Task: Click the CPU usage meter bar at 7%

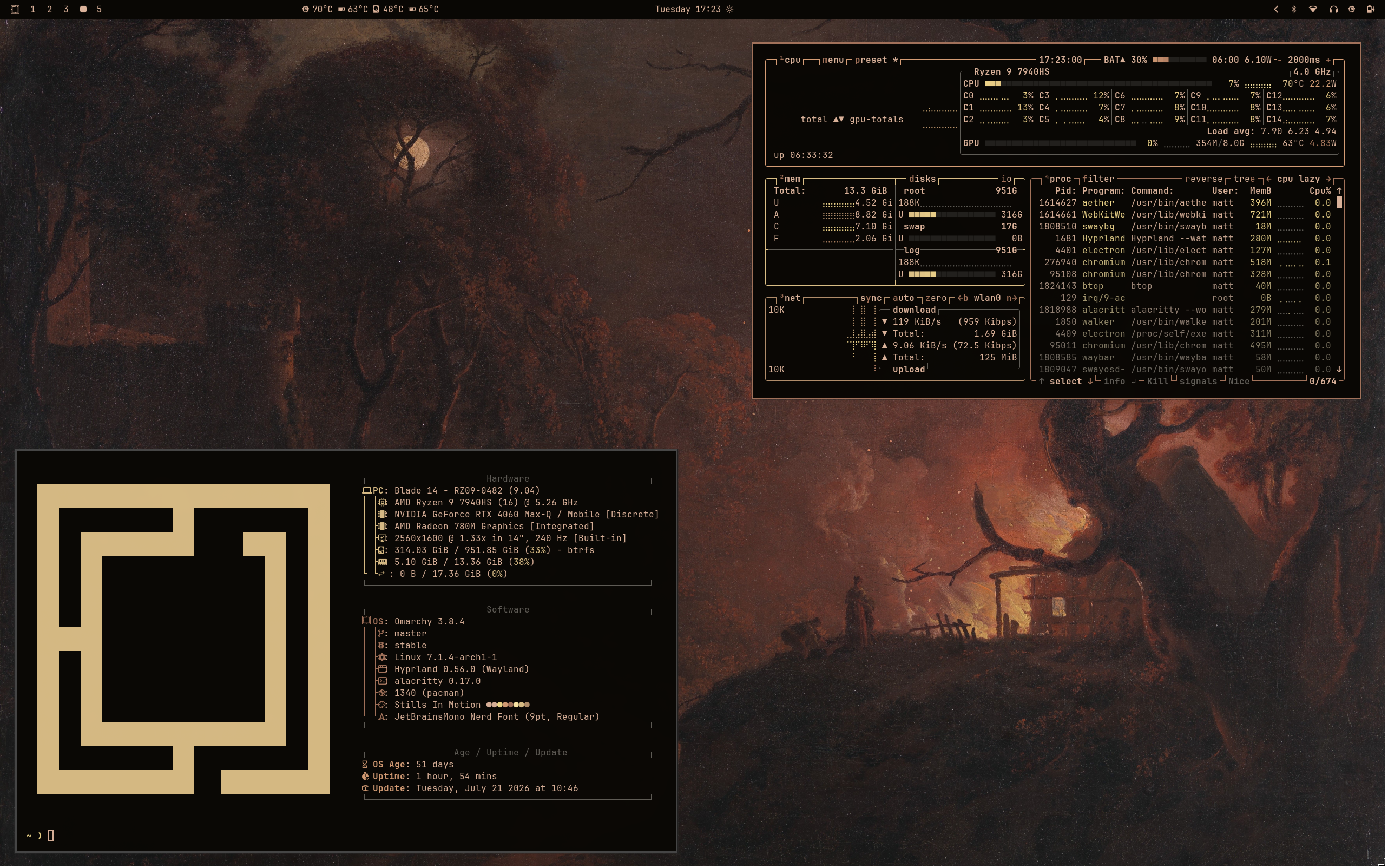Action: [1099, 84]
